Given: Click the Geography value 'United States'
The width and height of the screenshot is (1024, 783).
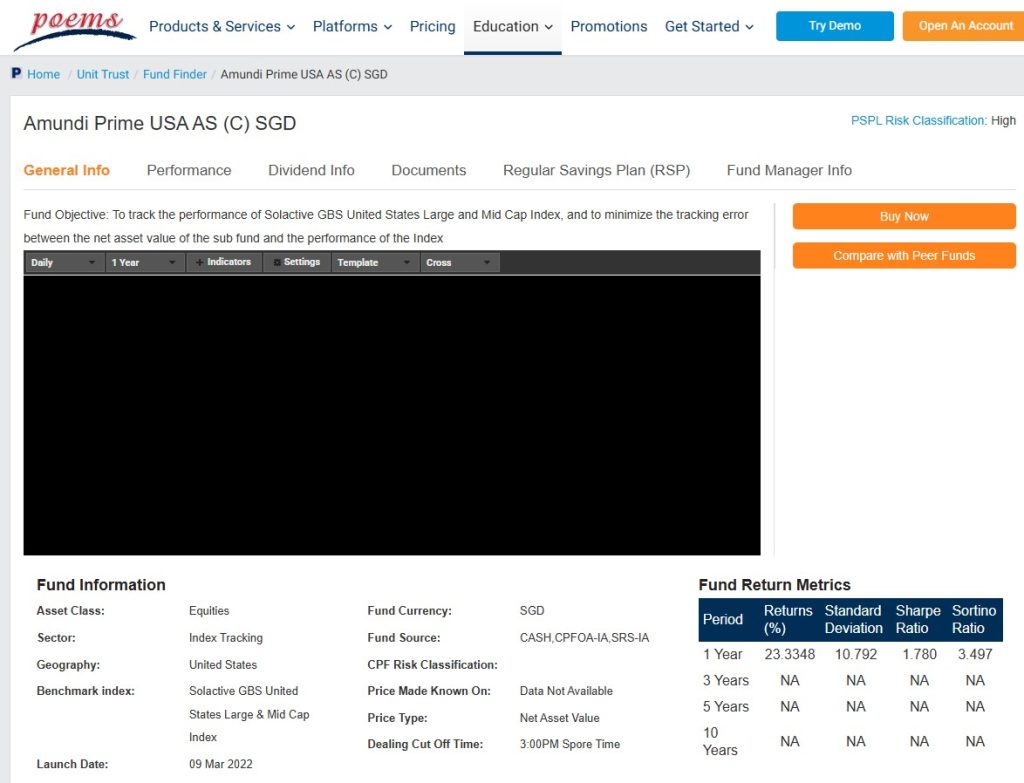Looking at the screenshot, I should pyautogui.click(x=223, y=665).
